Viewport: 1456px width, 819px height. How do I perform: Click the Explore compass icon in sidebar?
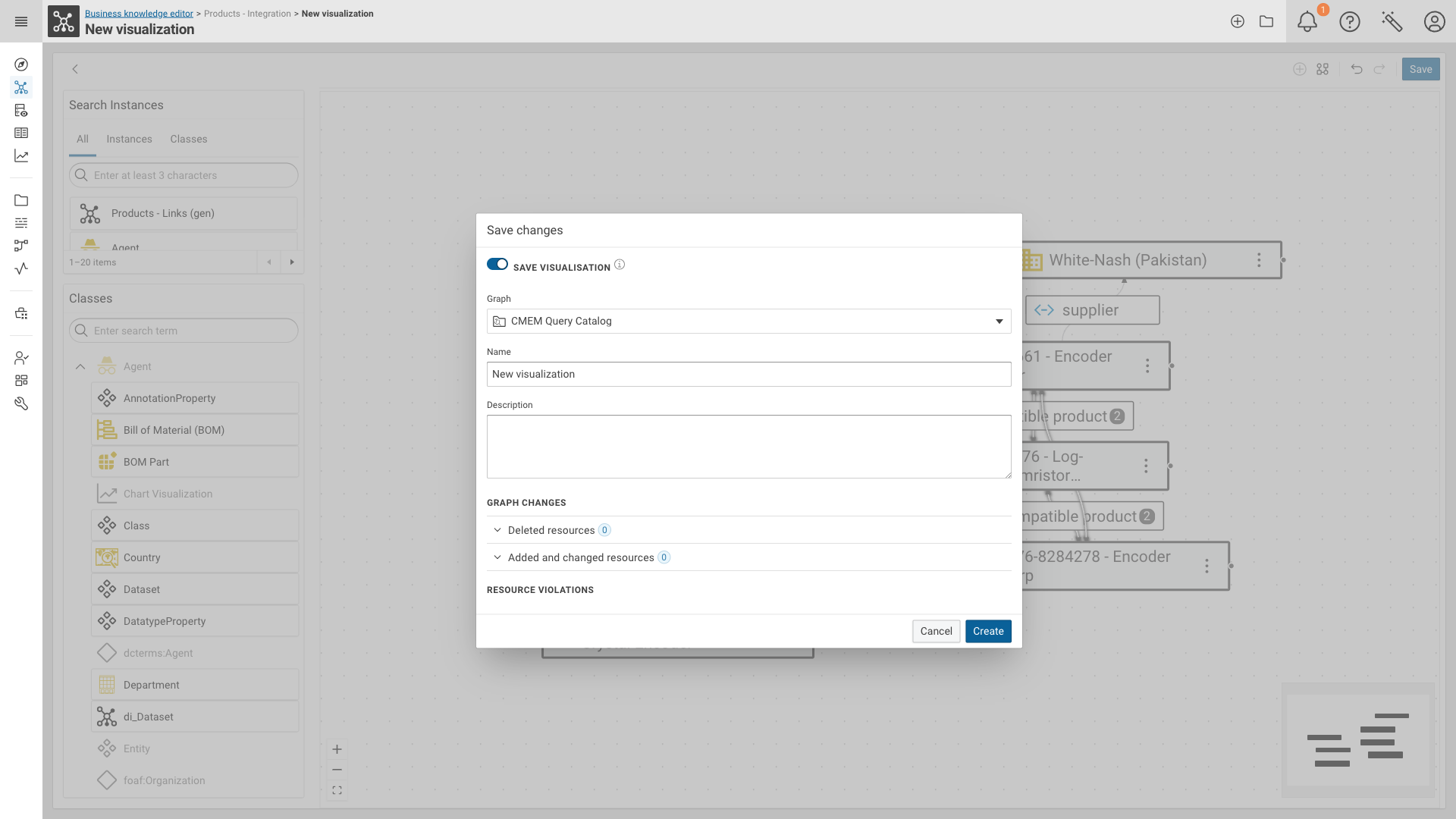click(x=21, y=64)
